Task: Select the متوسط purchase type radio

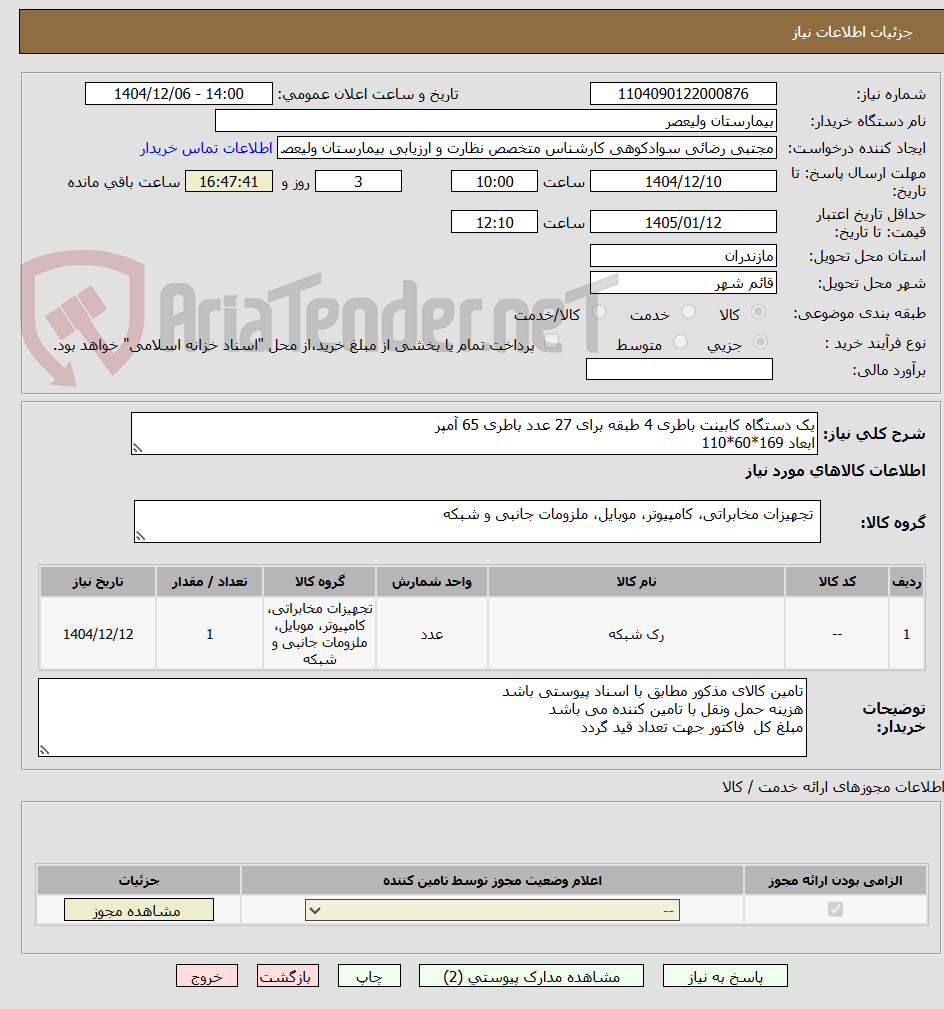Action: pyautogui.click(x=680, y=342)
